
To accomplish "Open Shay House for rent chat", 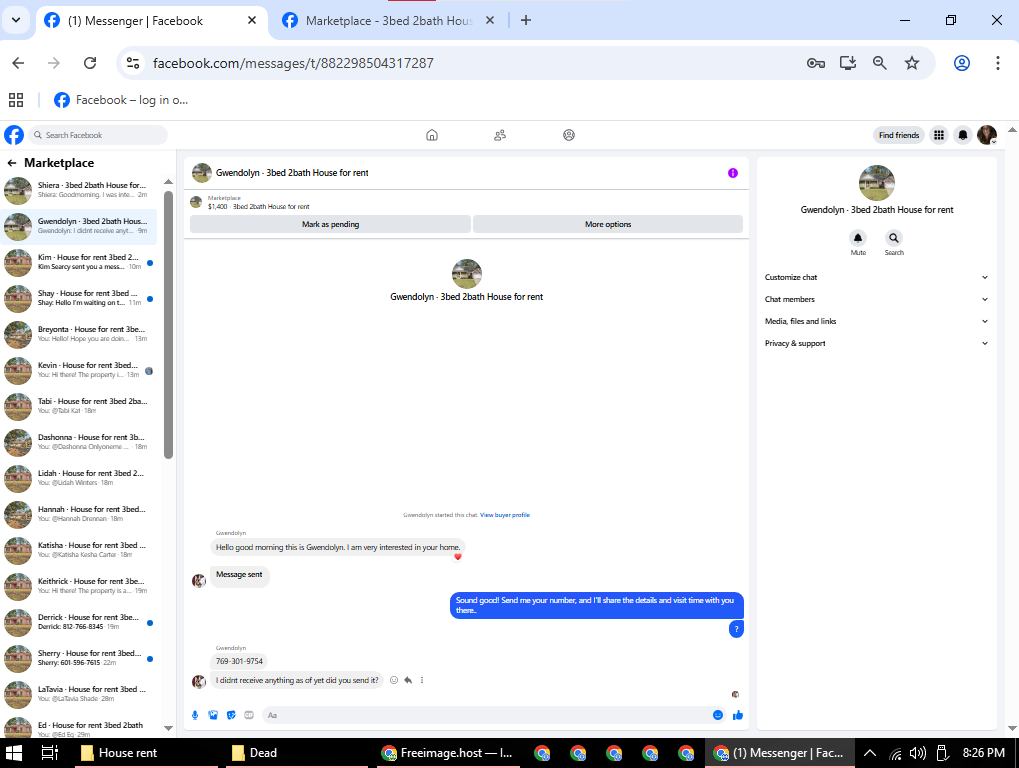I will [x=79, y=298].
